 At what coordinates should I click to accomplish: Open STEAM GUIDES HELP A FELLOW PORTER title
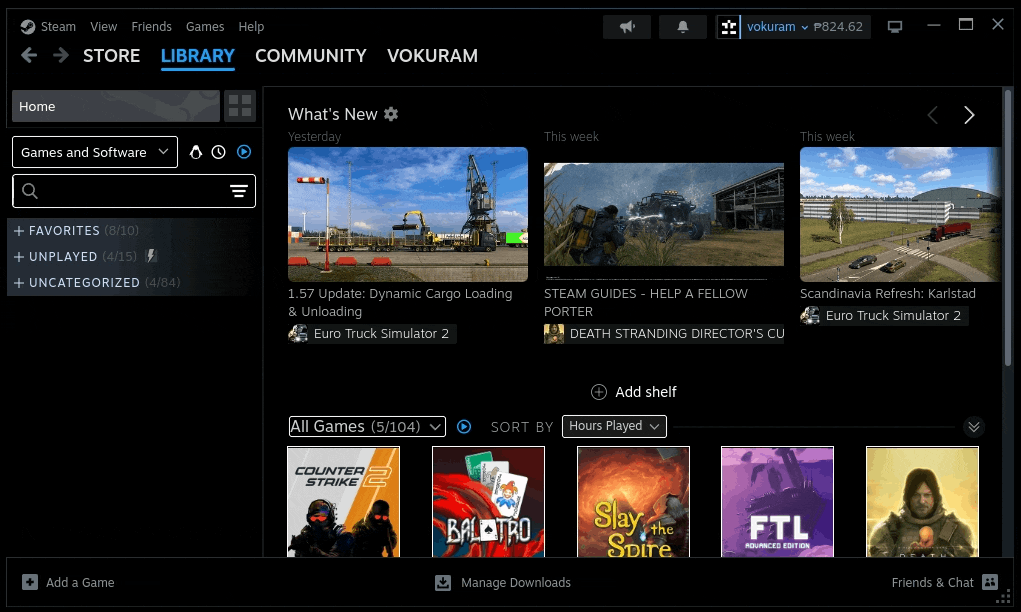pyautogui.click(x=646, y=303)
